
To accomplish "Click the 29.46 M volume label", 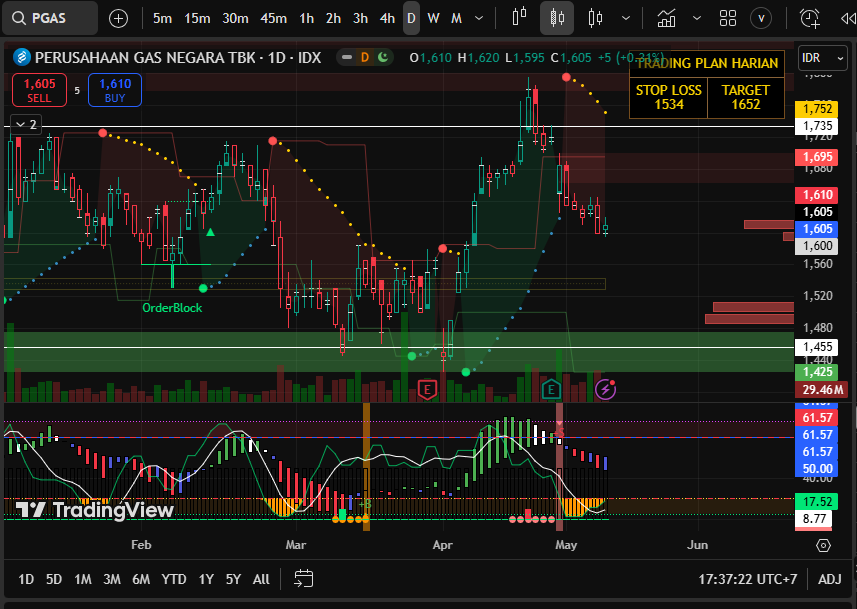I will point(822,390).
